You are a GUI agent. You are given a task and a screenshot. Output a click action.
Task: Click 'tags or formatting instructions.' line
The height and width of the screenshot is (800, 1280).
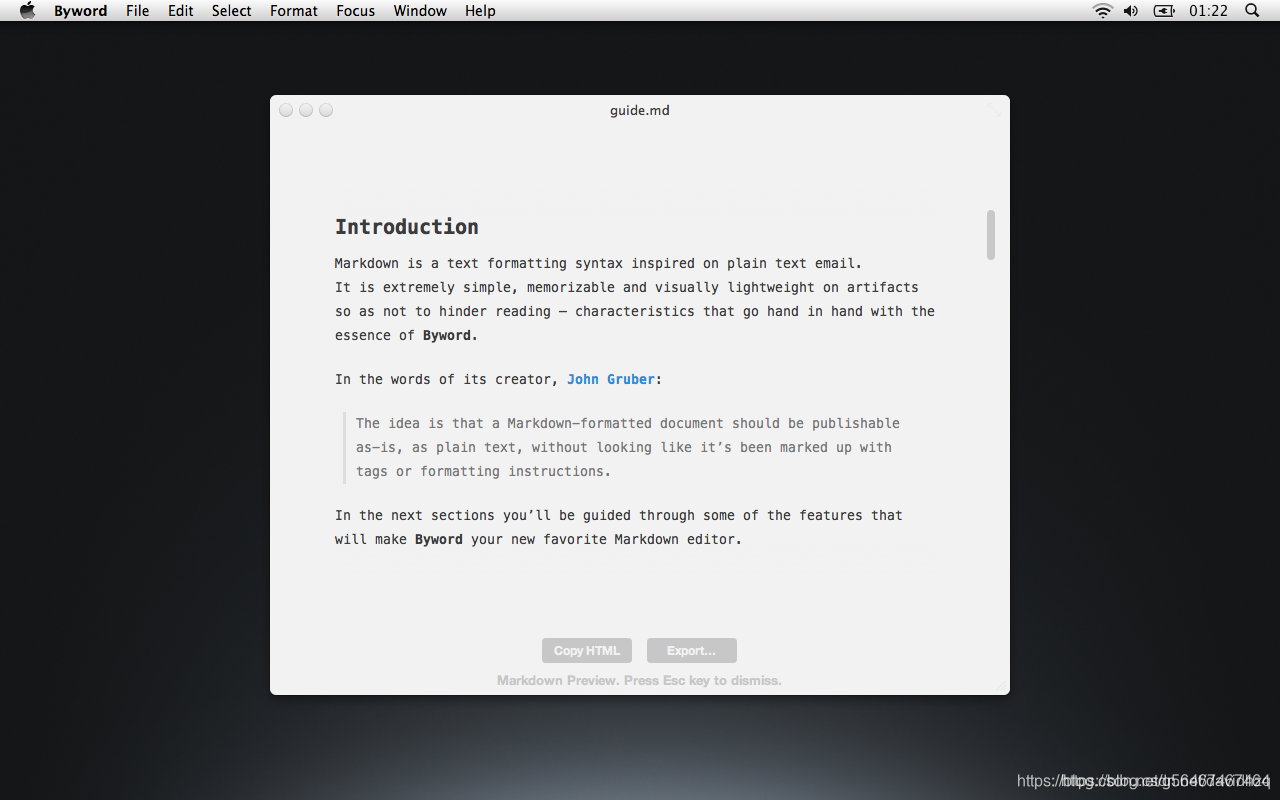(x=483, y=471)
